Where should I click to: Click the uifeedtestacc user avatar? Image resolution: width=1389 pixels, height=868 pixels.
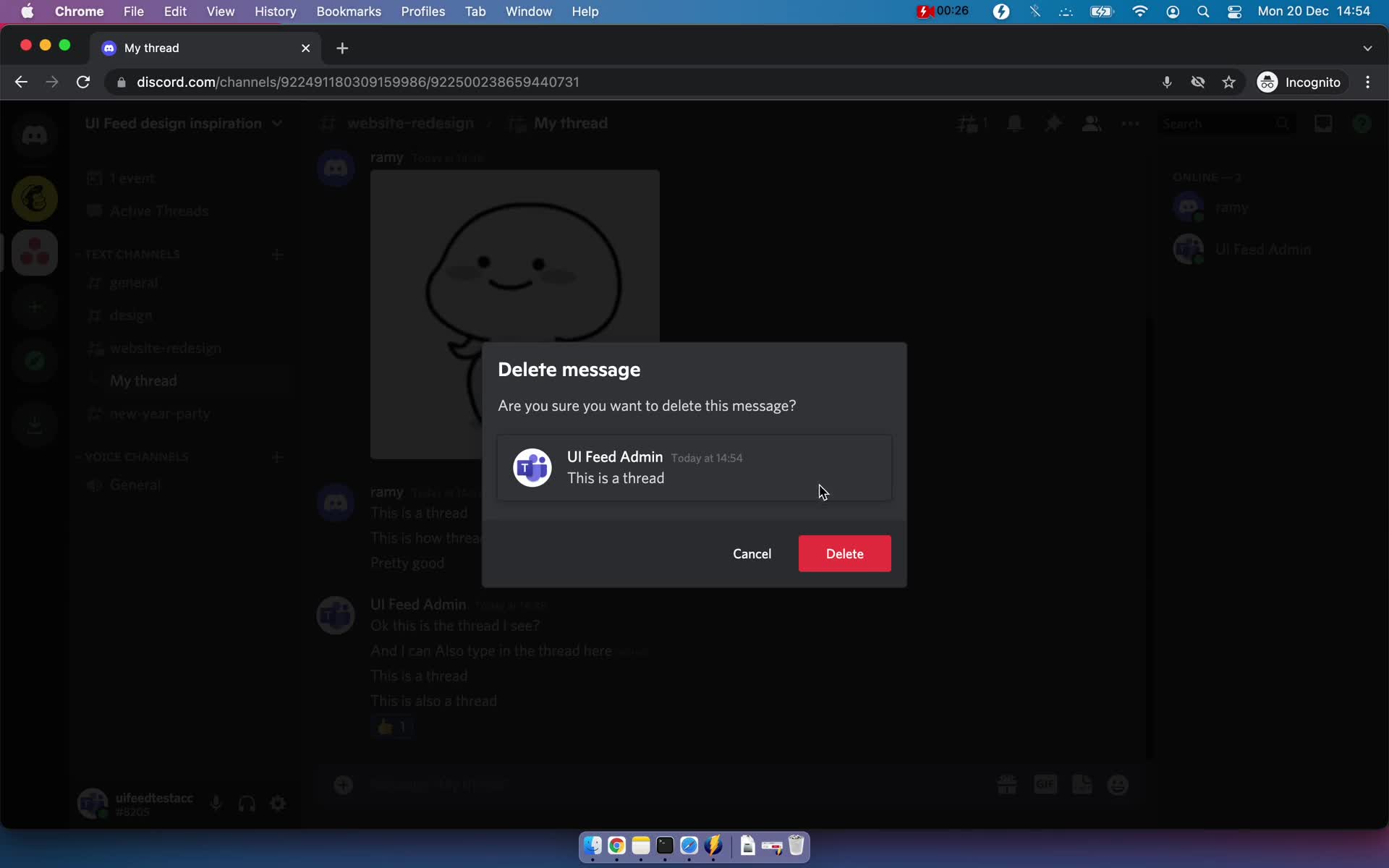(x=92, y=803)
